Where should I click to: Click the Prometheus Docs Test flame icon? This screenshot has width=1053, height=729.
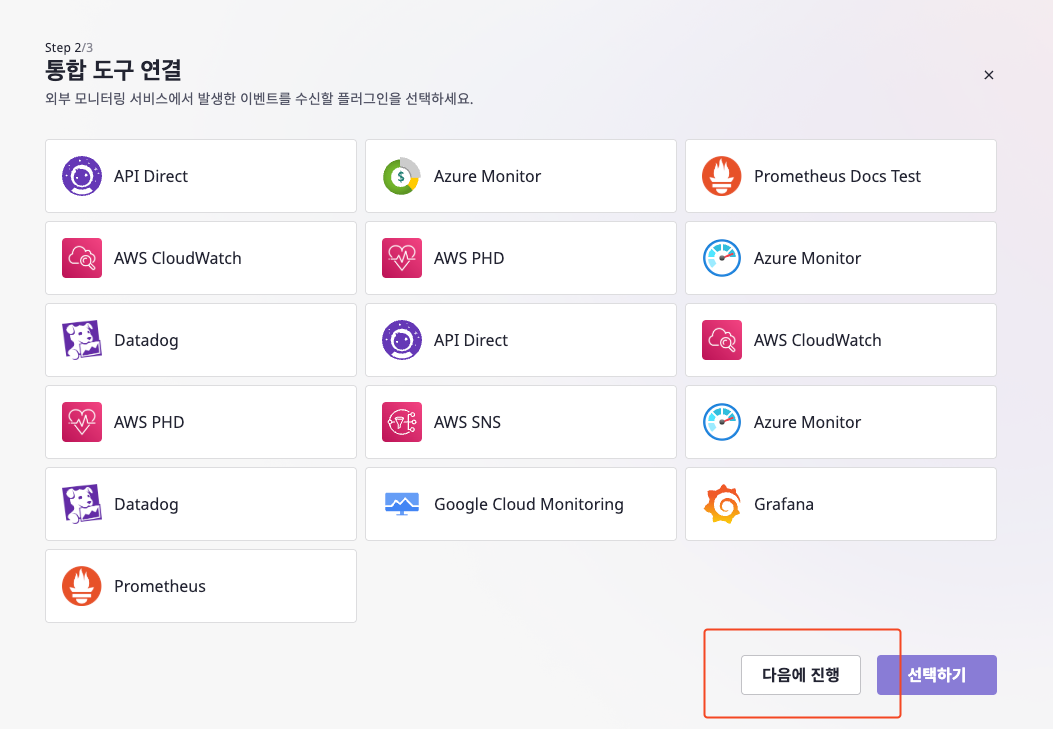pos(722,176)
